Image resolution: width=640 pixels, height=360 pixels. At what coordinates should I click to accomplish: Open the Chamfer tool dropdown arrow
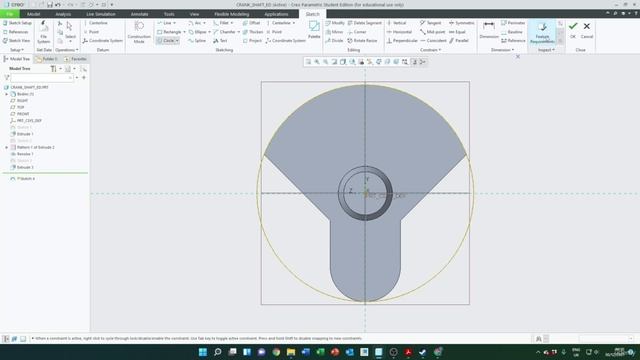[x=238, y=32]
